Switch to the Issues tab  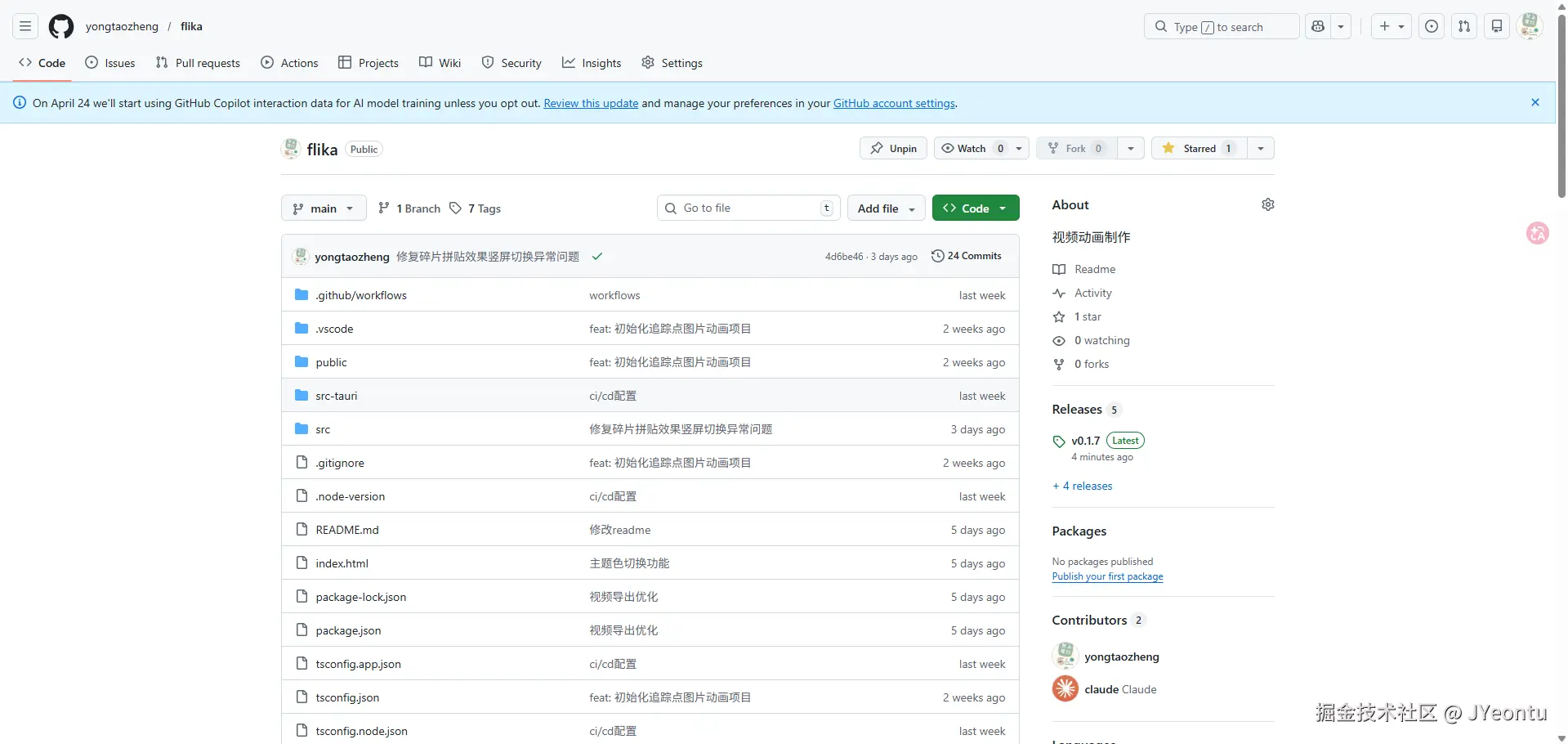(x=110, y=63)
